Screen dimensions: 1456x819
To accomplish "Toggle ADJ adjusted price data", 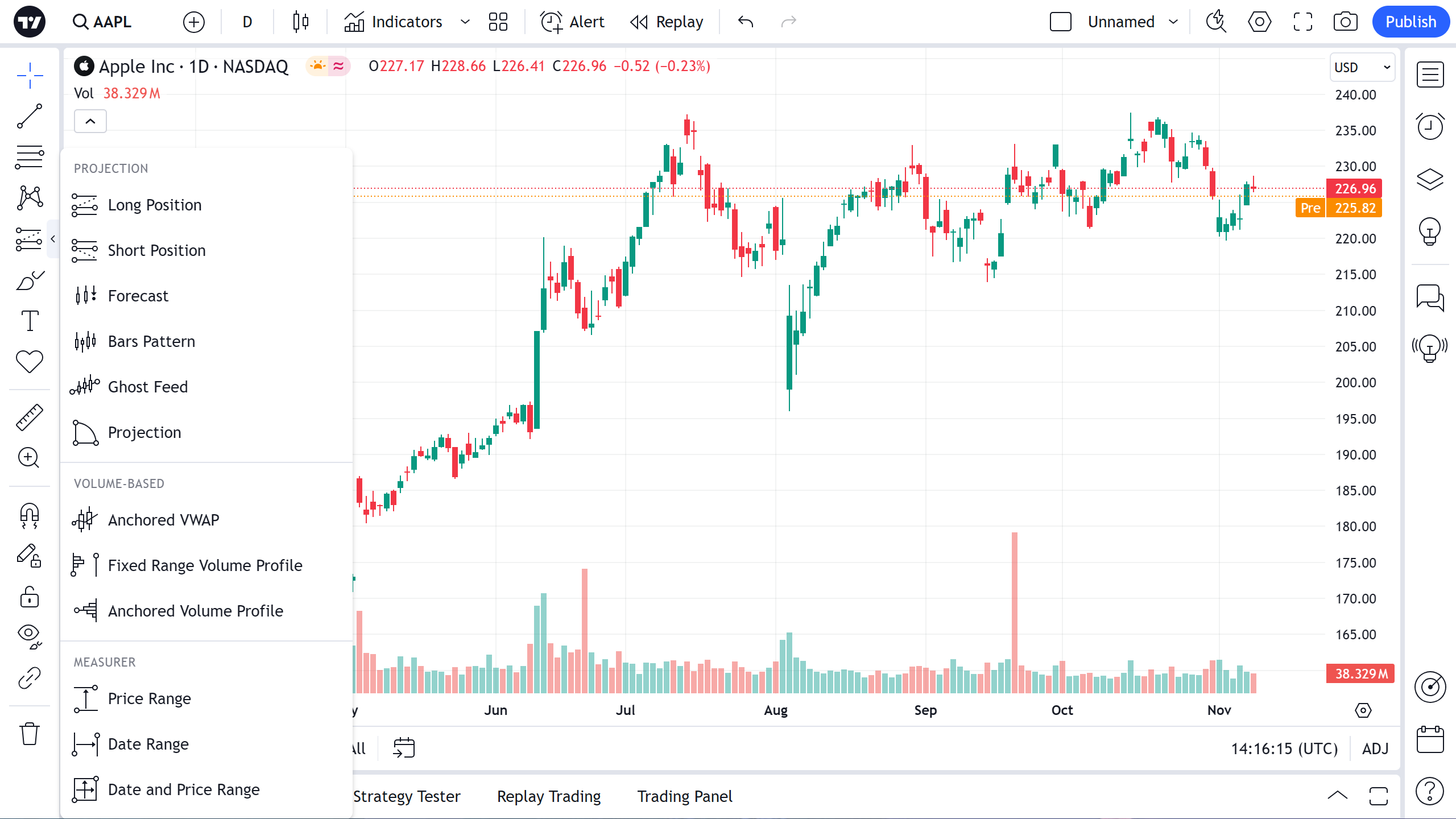I will click(1375, 748).
